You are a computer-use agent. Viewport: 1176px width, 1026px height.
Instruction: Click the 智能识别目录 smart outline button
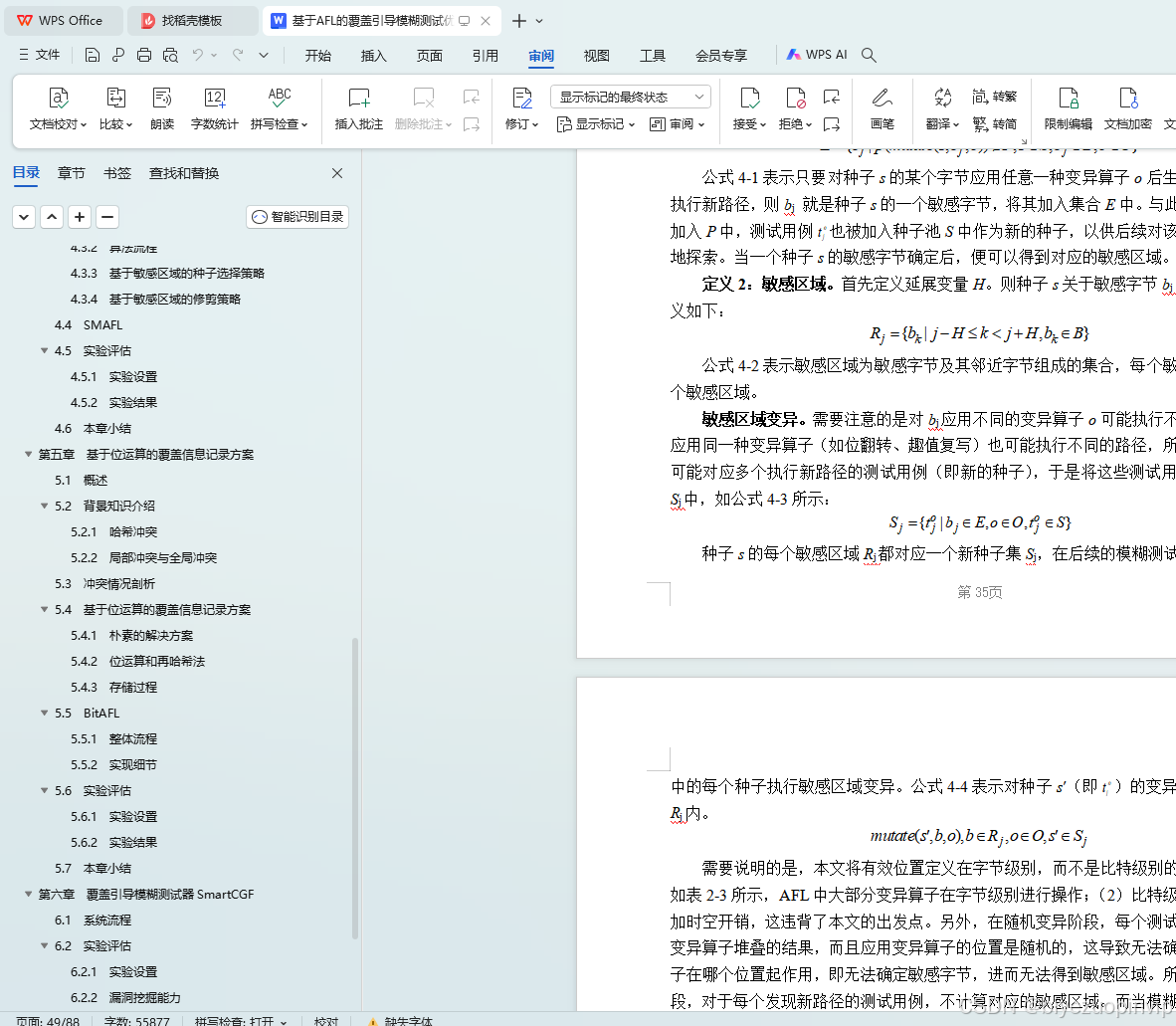tap(296, 216)
